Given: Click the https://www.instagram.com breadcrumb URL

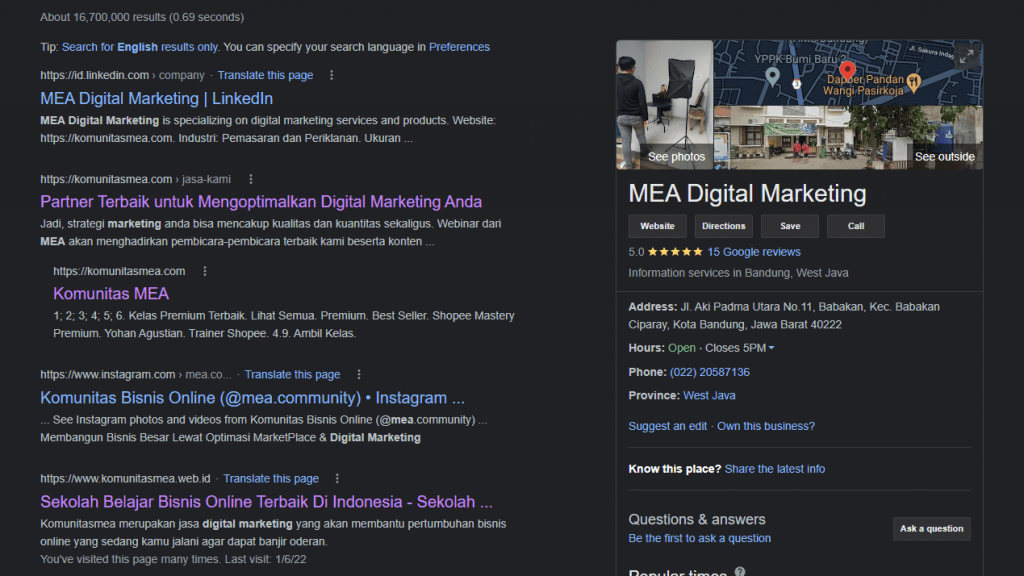Looking at the screenshot, I should (136, 374).
